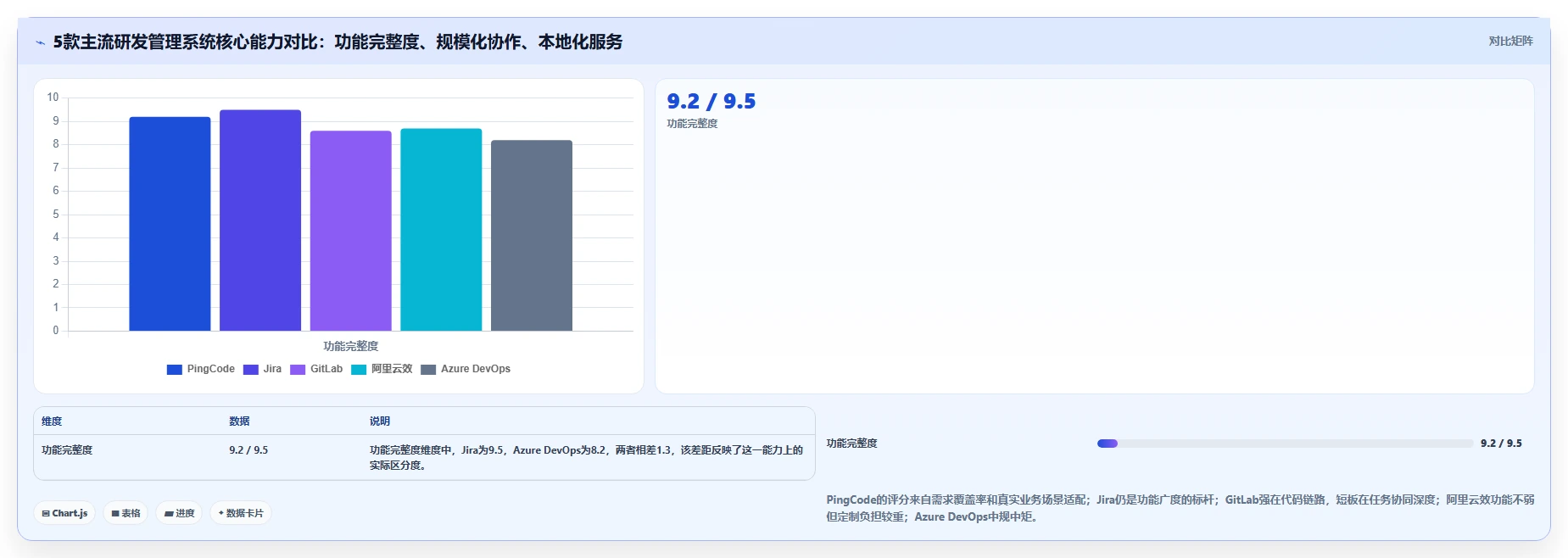
Task: Click the PingCode legend label text
Action: point(211,369)
